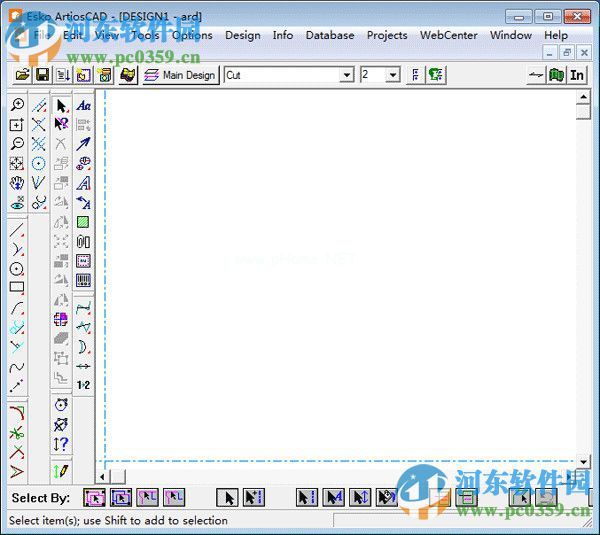The image size is (600, 535).
Task: Toggle arrow with plus select mode
Action: point(254,498)
